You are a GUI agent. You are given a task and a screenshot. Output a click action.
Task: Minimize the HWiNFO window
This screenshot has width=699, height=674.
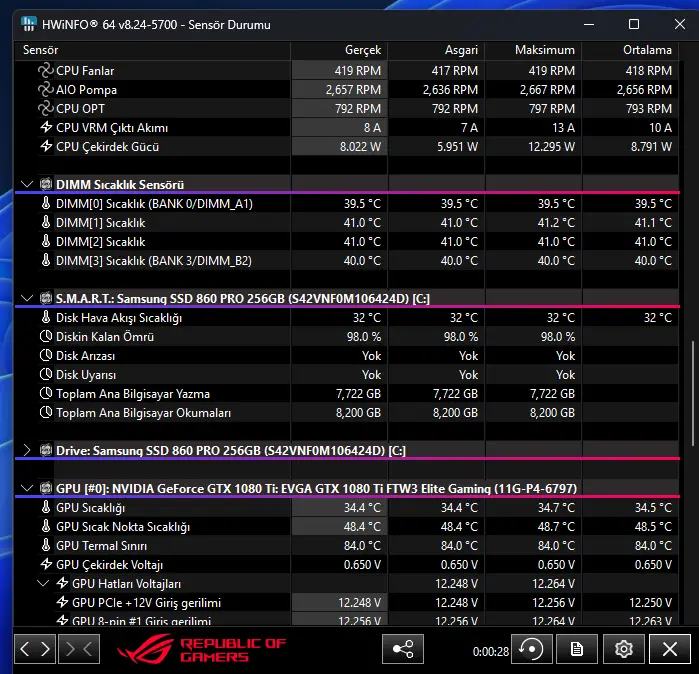(589, 25)
